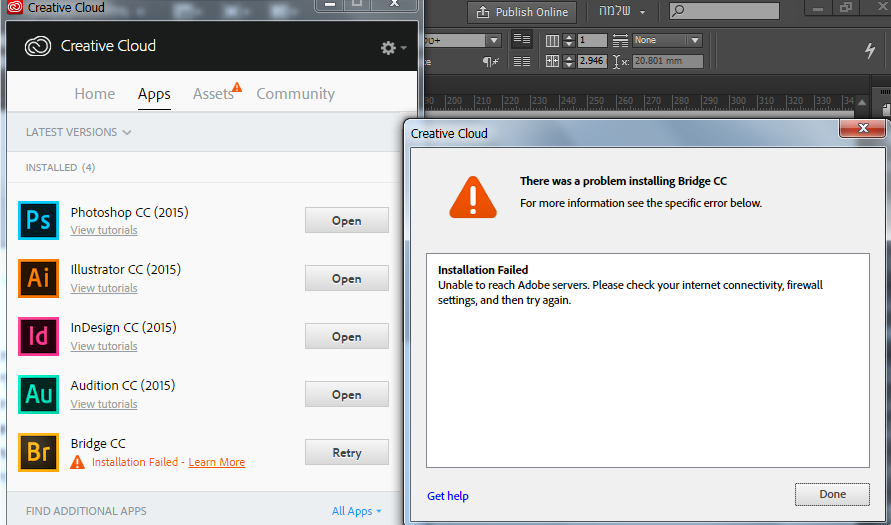View tutorials for Photoshop CC

click(x=104, y=230)
